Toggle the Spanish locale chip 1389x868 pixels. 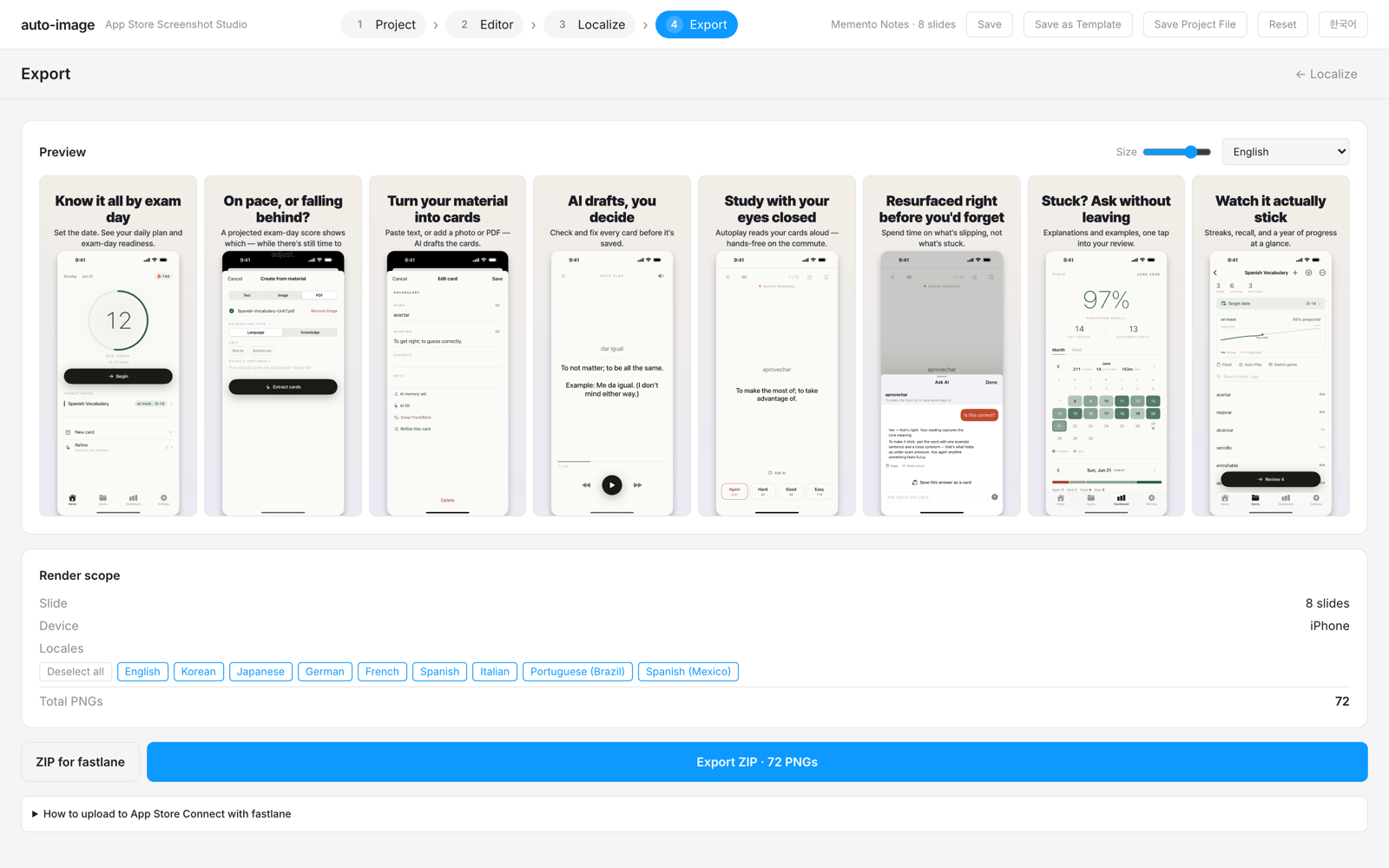(x=439, y=672)
